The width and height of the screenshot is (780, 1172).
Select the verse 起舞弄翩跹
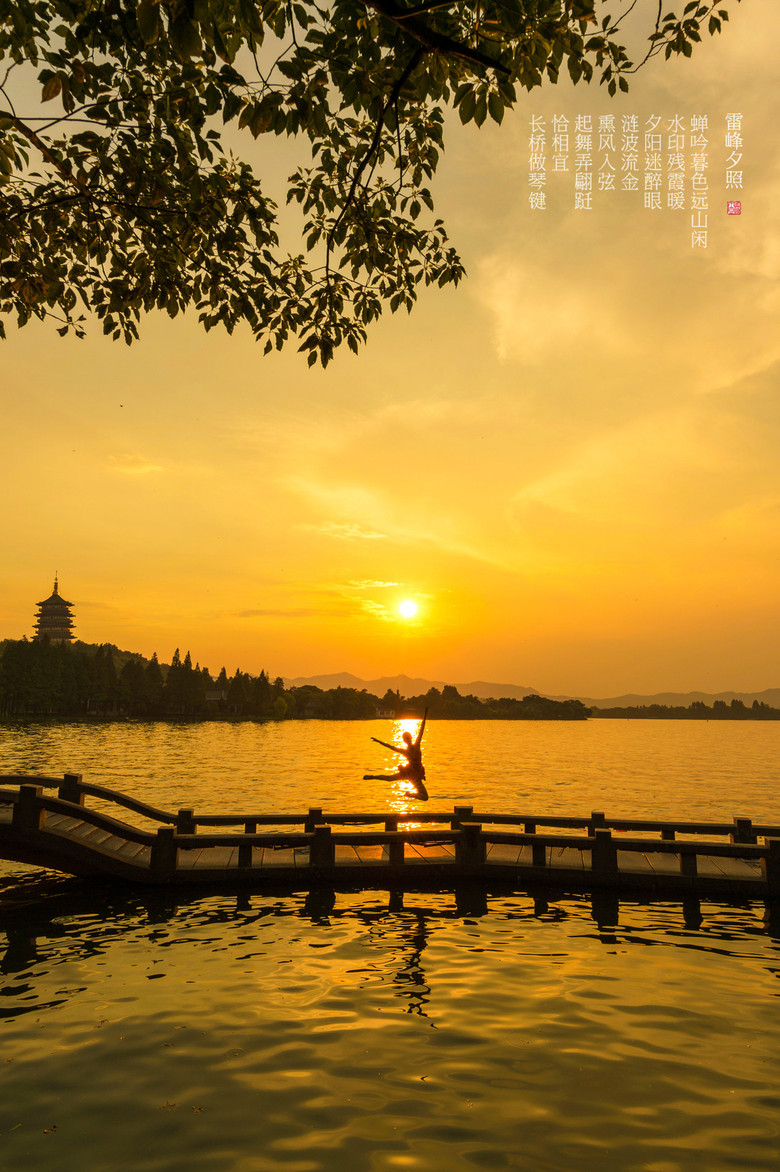584,161
